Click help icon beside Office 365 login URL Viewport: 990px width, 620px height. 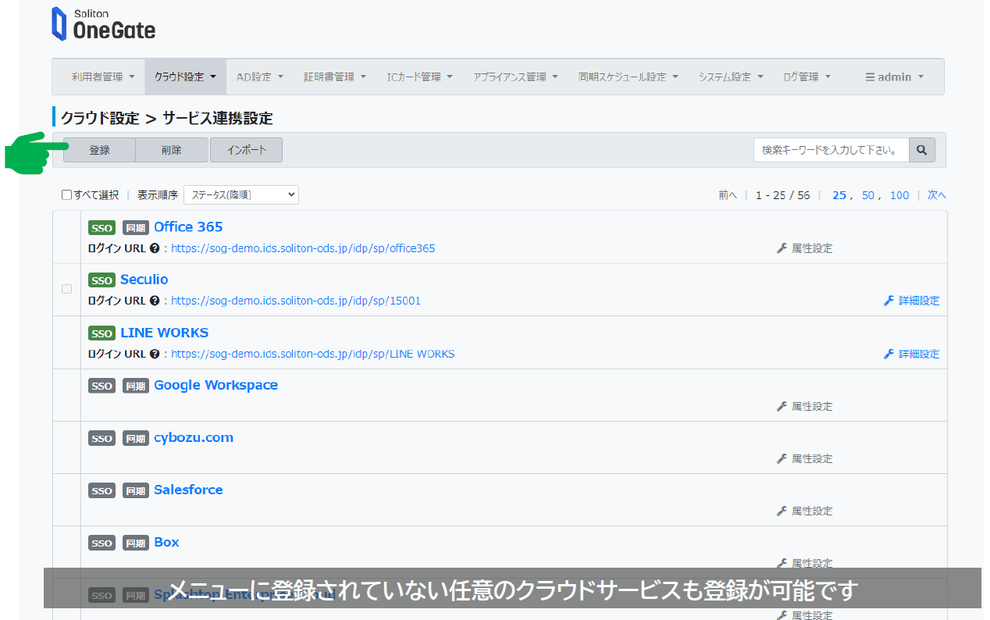pos(154,248)
